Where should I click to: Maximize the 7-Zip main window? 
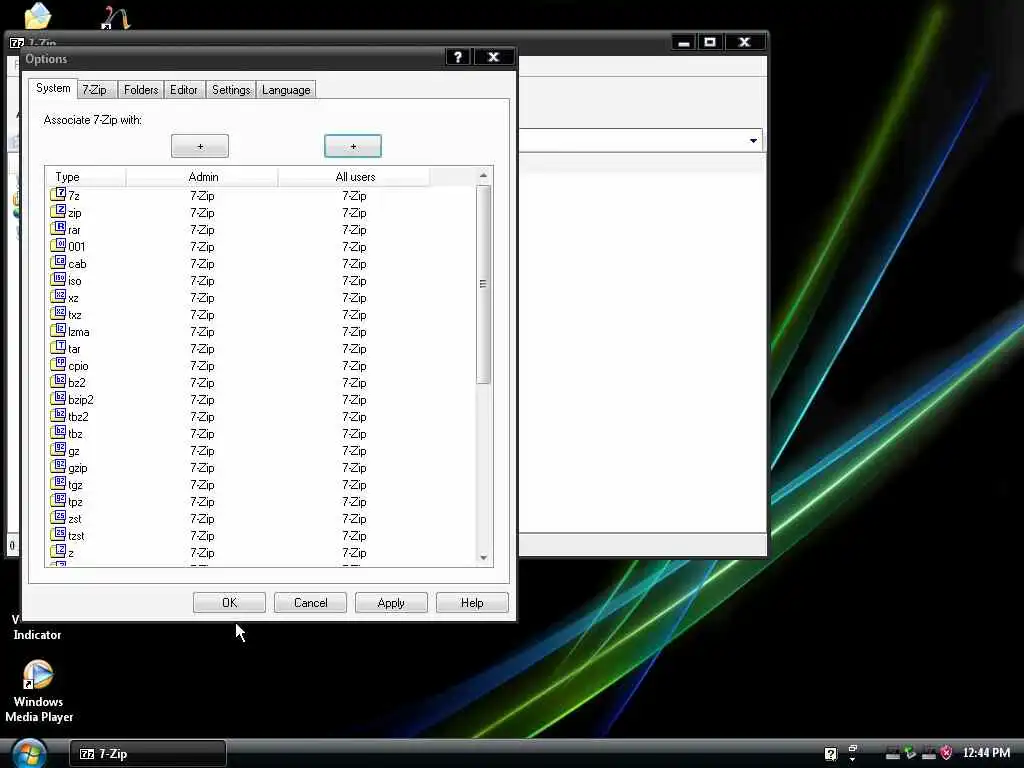point(710,42)
